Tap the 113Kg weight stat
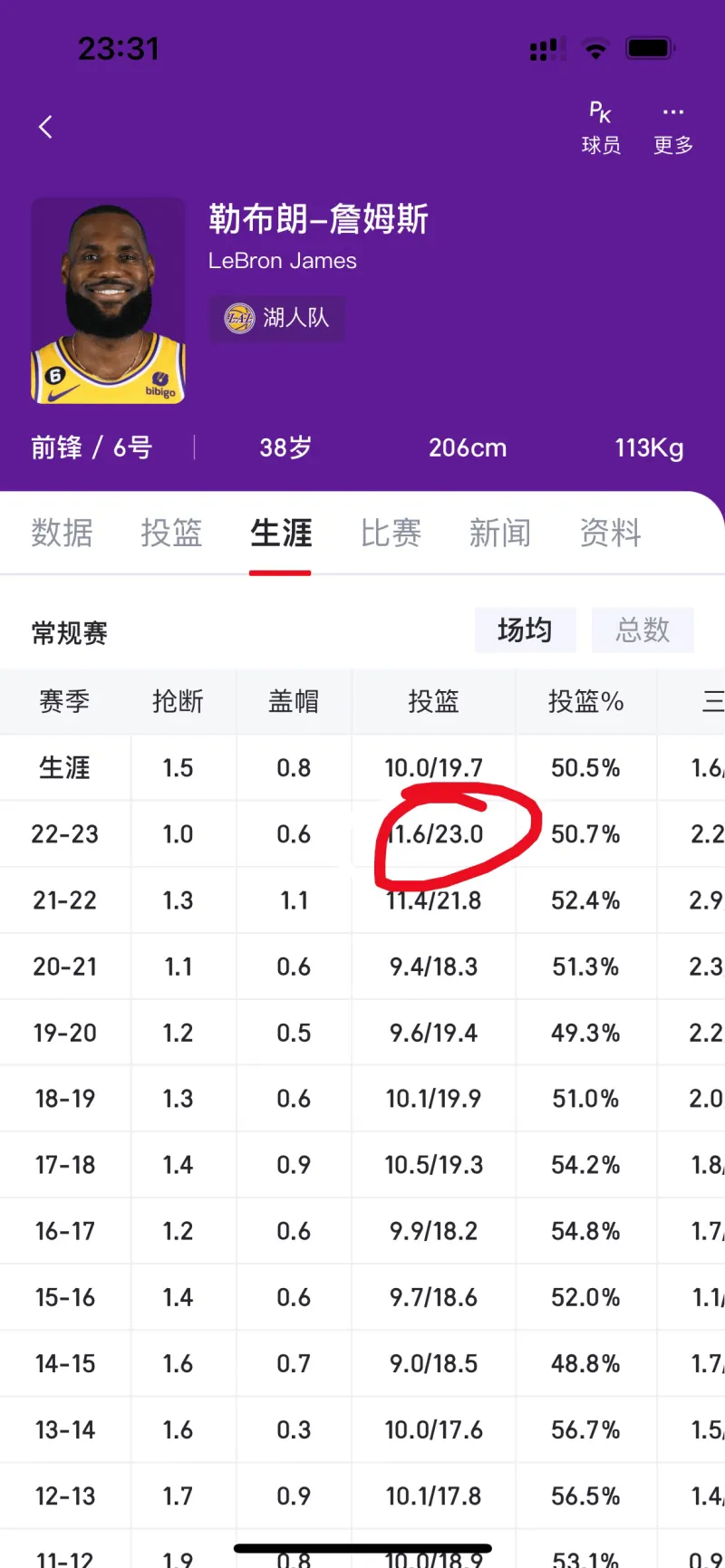This screenshot has height=1568, width=725. [649, 447]
